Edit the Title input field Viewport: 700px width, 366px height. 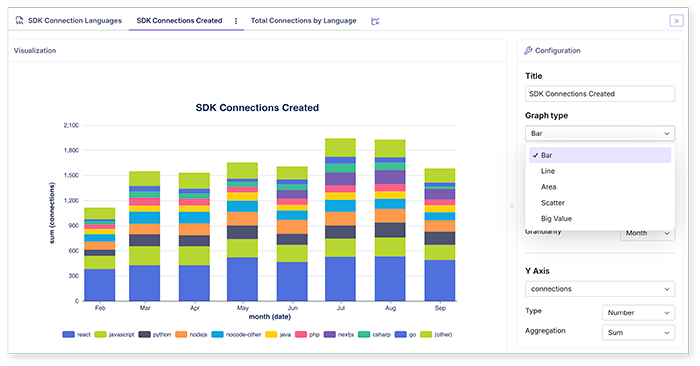[600, 94]
